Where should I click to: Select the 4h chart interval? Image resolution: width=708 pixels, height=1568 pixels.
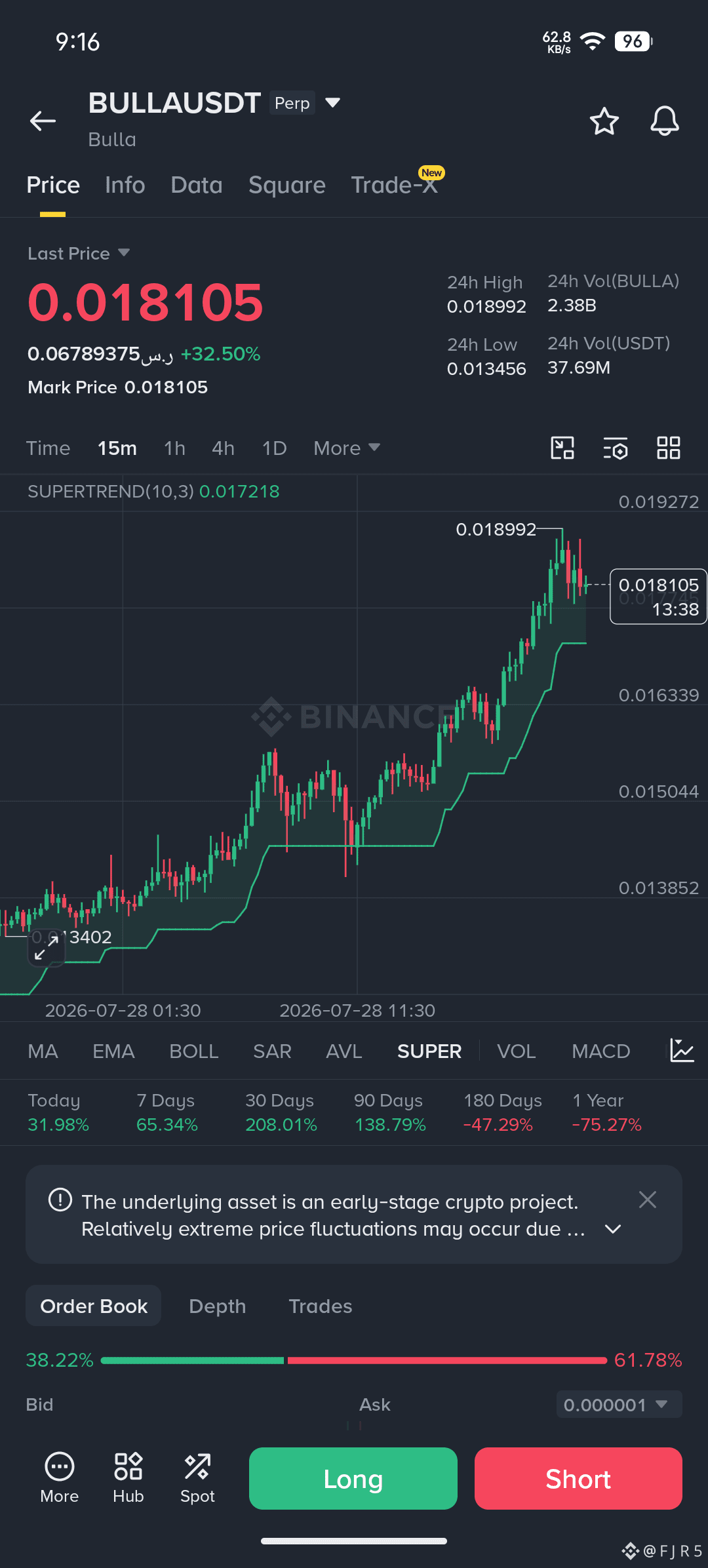(x=223, y=448)
